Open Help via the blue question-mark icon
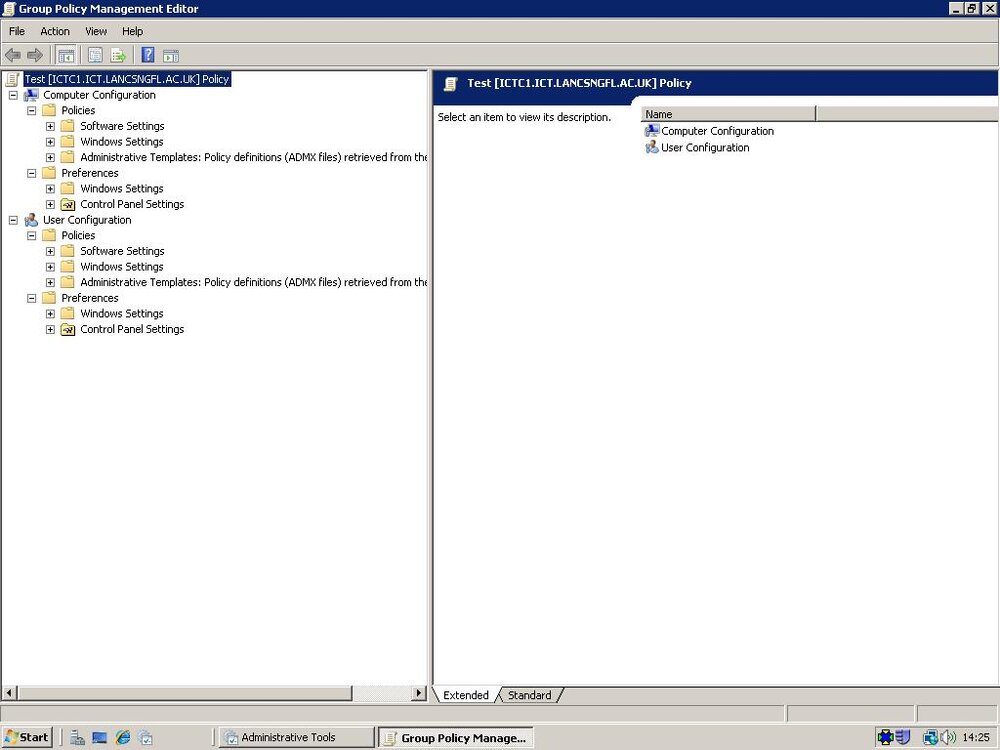 tap(148, 55)
